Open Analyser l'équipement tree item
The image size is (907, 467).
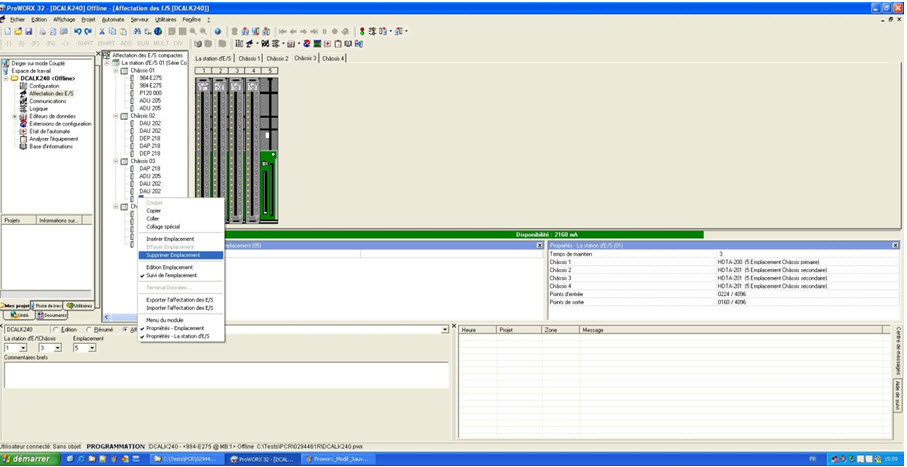pos(54,138)
